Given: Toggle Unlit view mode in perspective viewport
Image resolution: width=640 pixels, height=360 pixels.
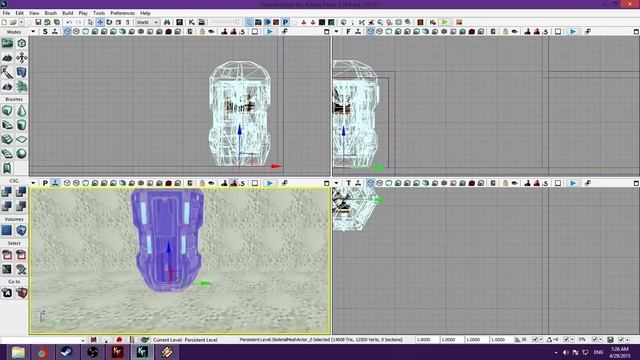Looking at the screenshot, I should 85,183.
